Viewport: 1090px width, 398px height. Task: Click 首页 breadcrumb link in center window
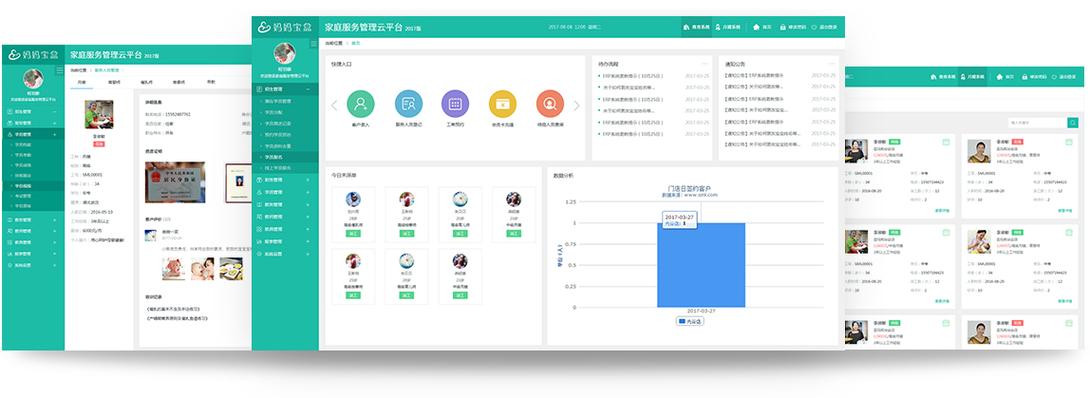356,43
